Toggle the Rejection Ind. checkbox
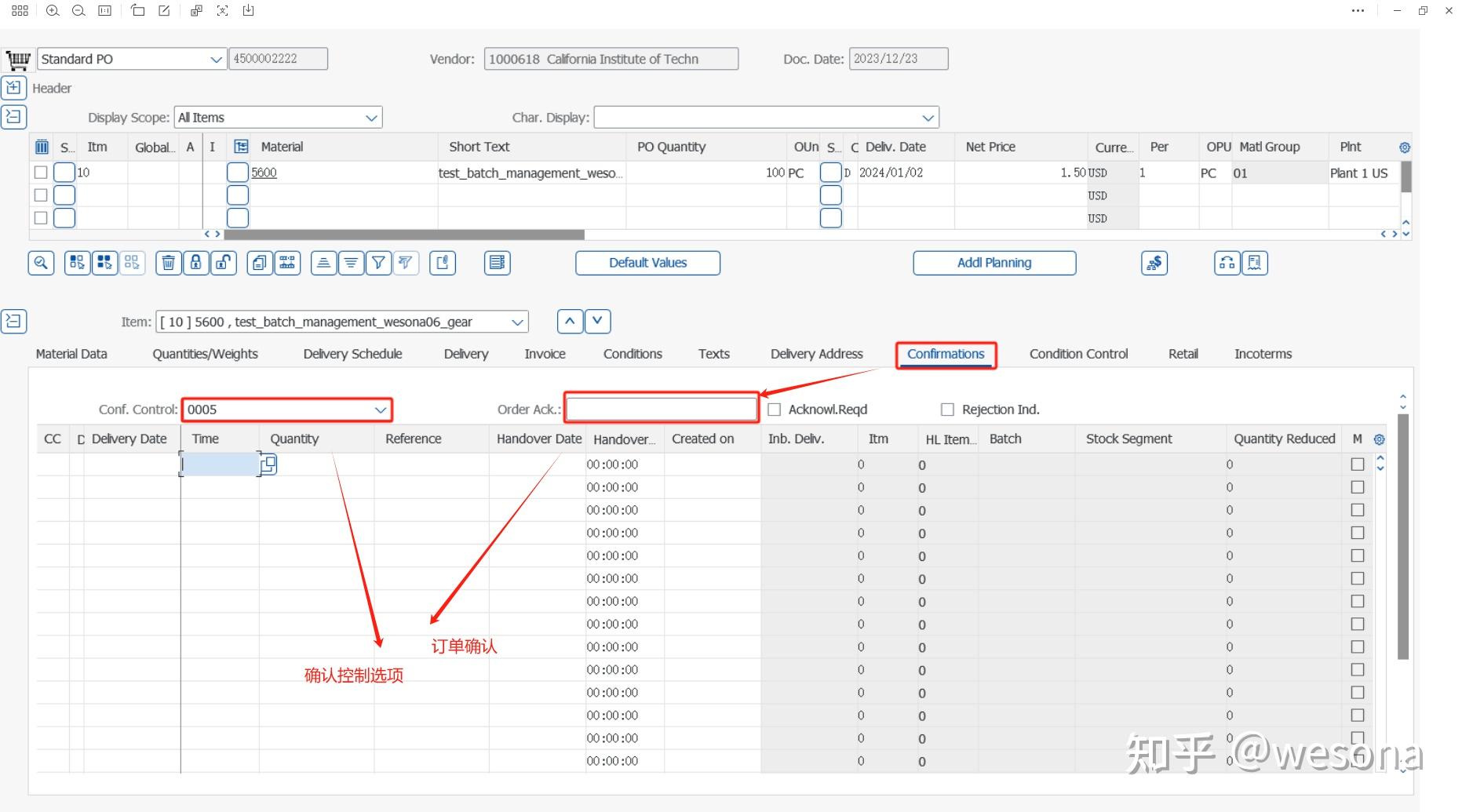 coord(946,409)
